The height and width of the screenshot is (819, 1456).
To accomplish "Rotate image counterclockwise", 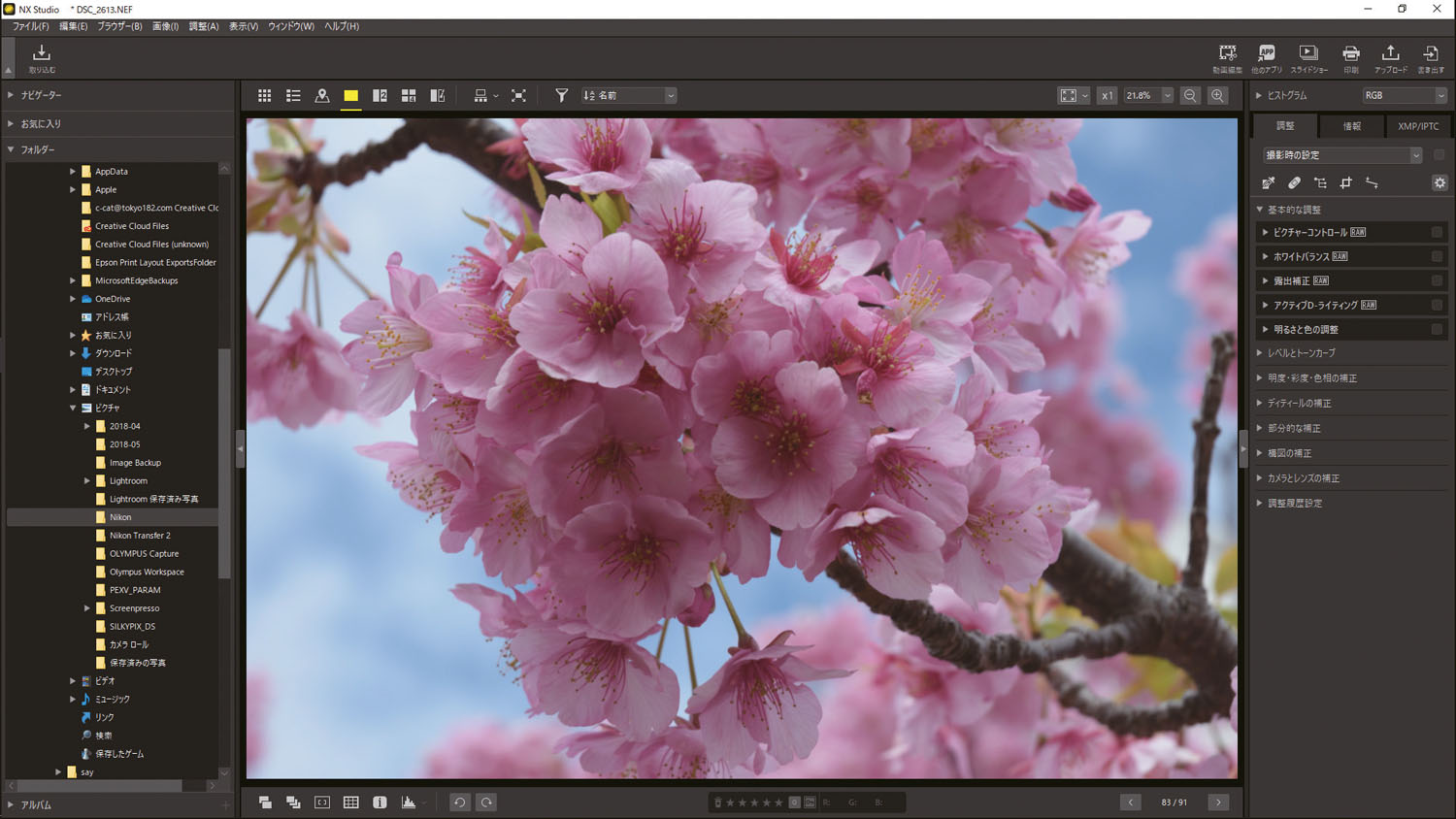I will tap(459, 802).
